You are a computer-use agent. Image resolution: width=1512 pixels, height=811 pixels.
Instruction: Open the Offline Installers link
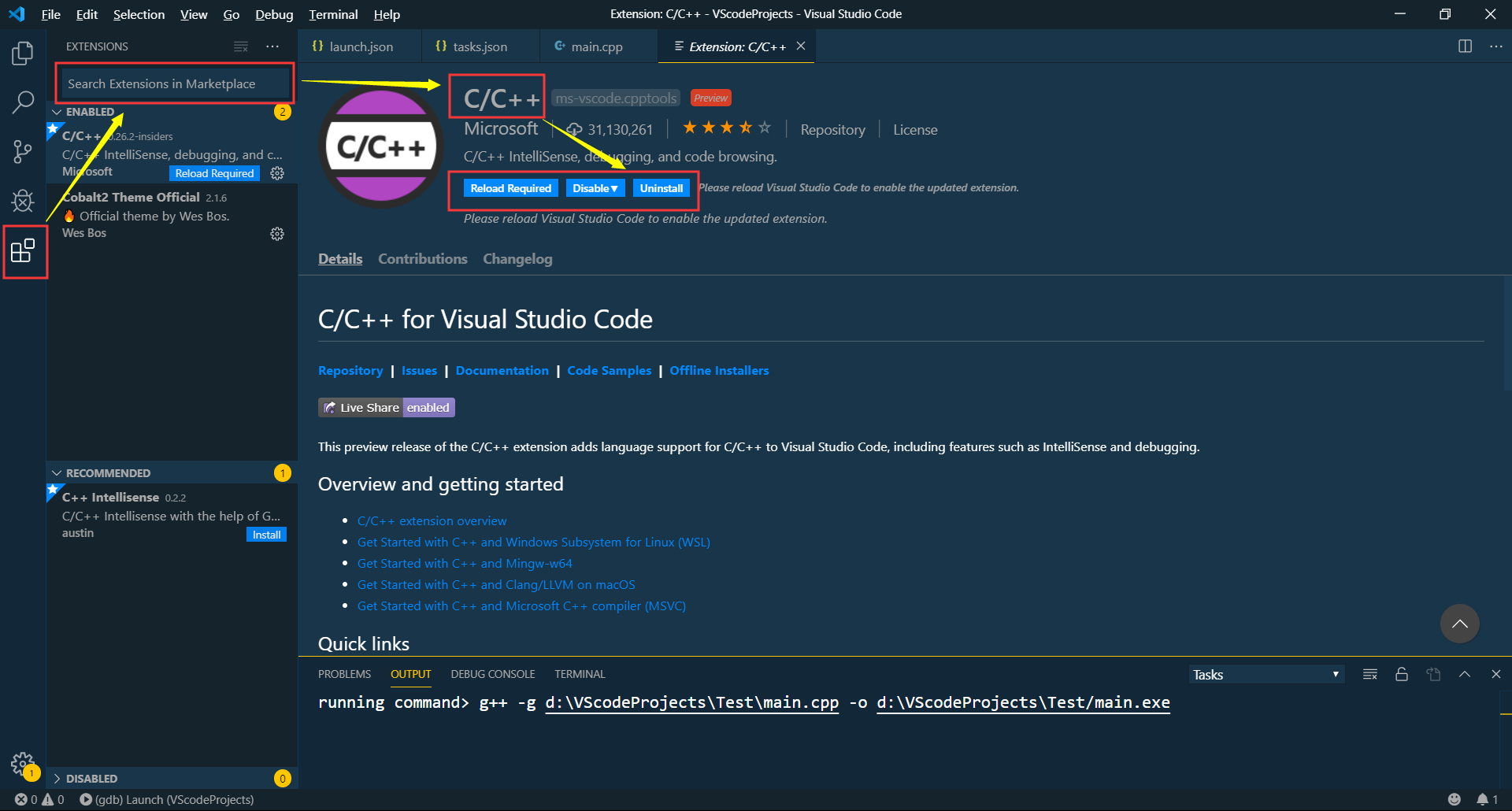pyautogui.click(x=718, y=370)
